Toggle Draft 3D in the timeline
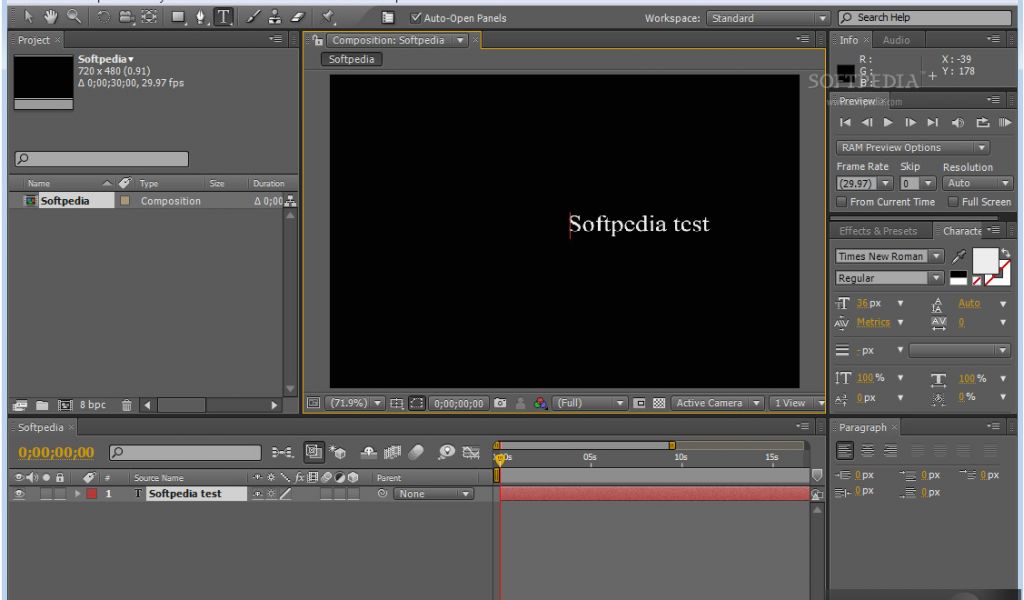Image resolution: width=1024 pixels, height=600 pixels. click(x=338, y=452)
